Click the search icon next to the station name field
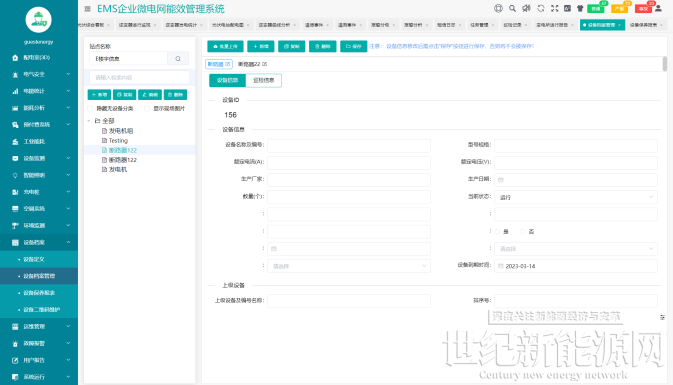 (178, 58)
